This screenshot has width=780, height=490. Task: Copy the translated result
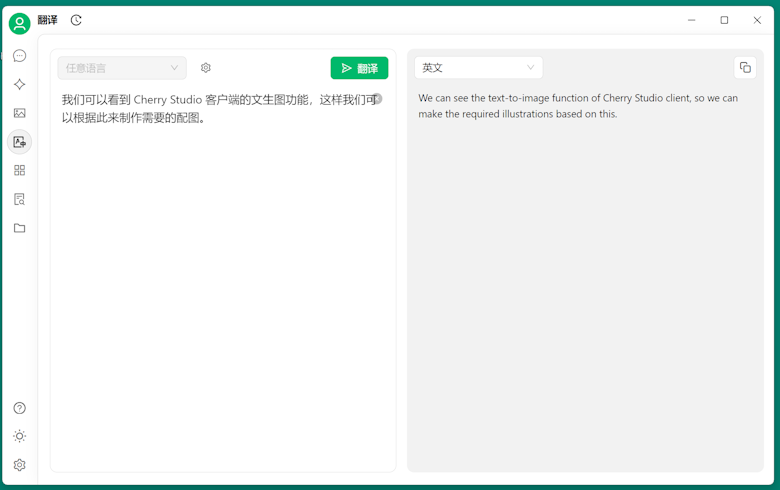click(x=745, y=68)
